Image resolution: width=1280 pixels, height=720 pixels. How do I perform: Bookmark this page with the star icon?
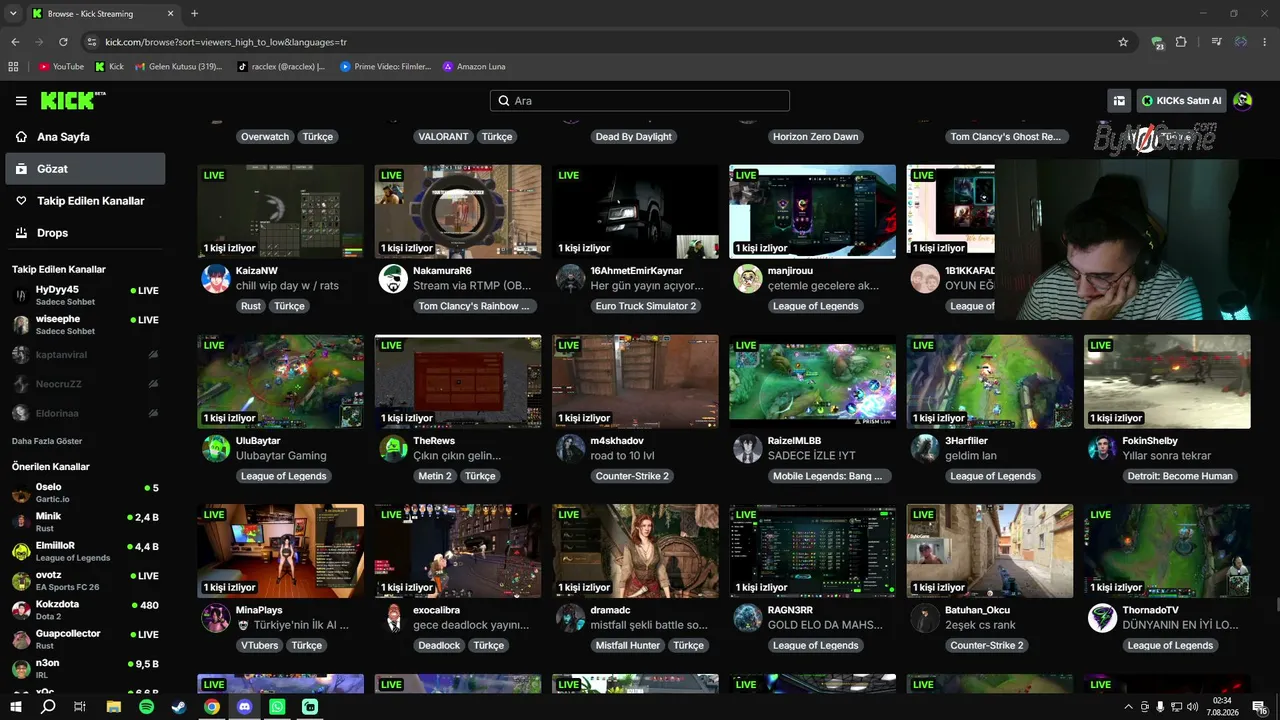point(1123,42)
